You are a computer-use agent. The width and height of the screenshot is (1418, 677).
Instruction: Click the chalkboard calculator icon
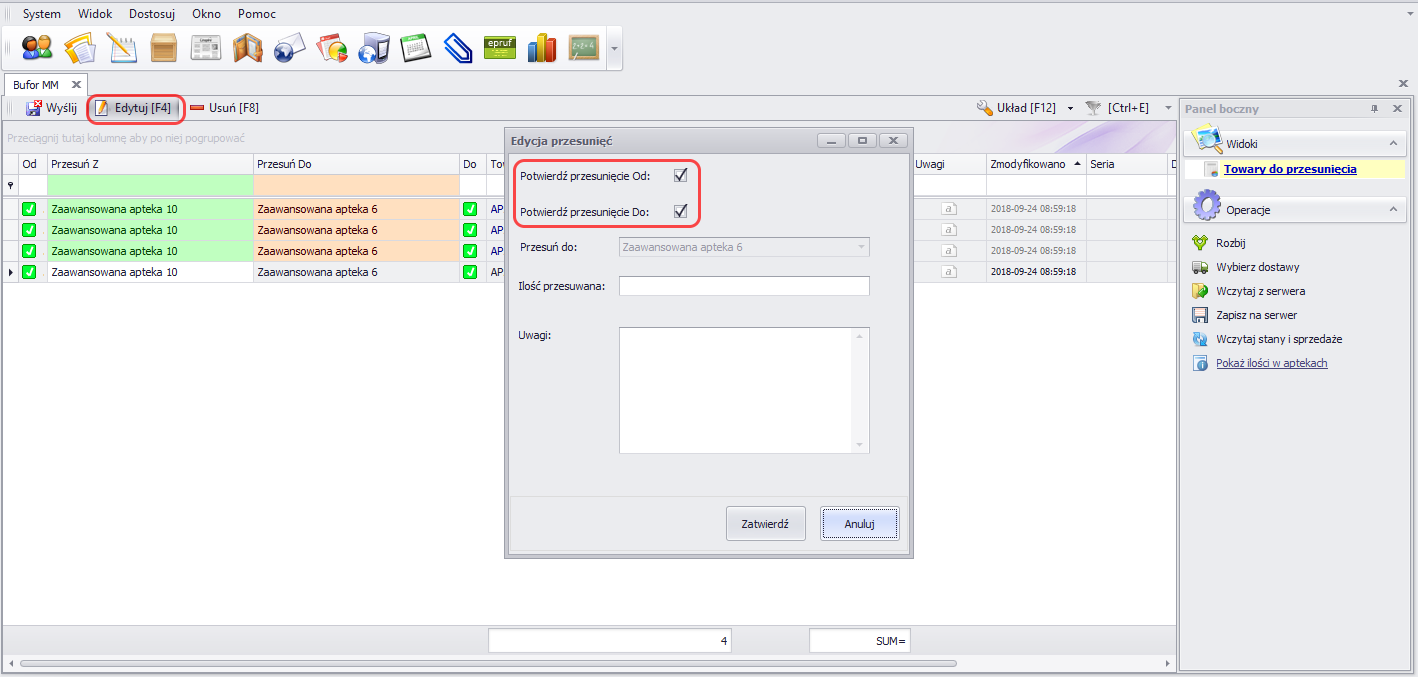coord(583,48)
